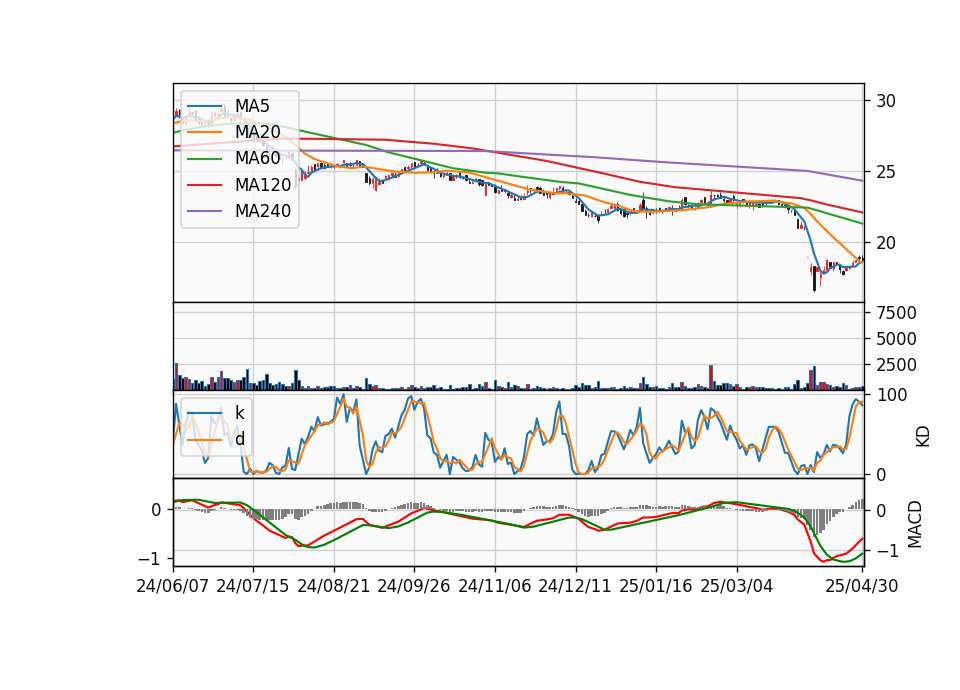The width and height of the screenshot is (960, 690).
Task: Click the d legend label in KD panel
Action: point(239,438)
